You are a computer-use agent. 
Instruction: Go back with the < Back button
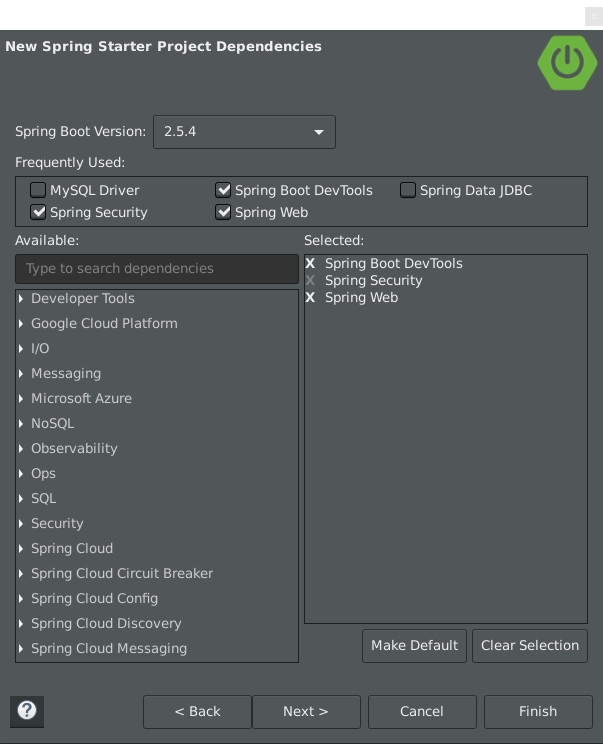point(197,712)
